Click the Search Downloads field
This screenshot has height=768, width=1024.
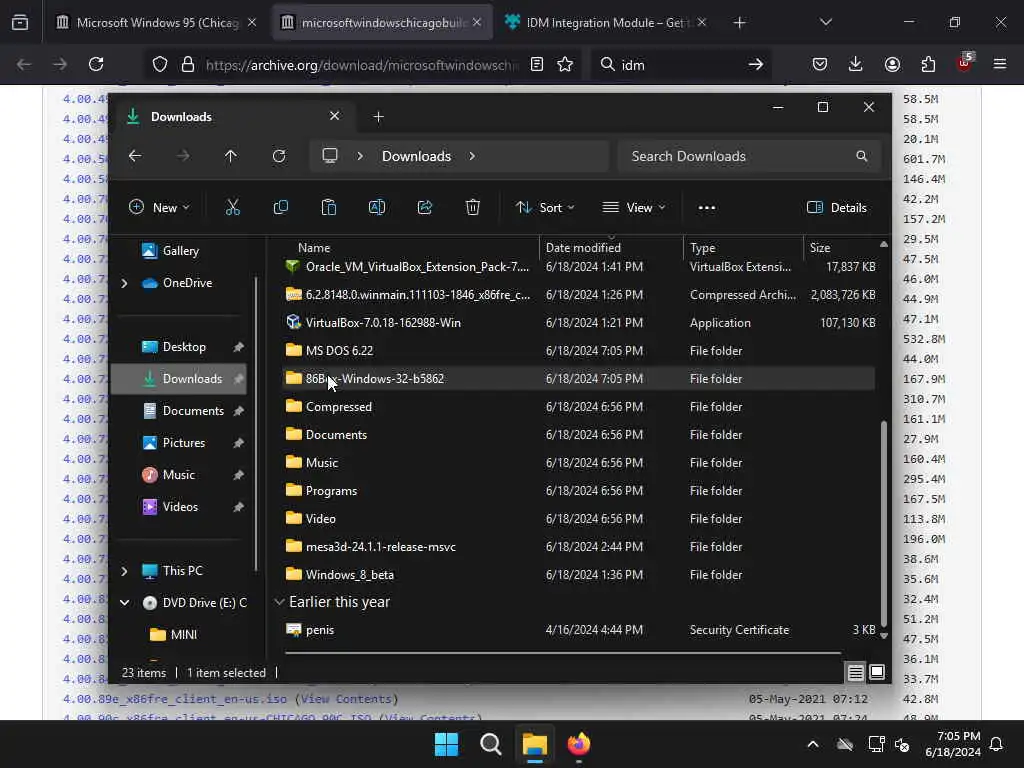click(x=749, y=156)
